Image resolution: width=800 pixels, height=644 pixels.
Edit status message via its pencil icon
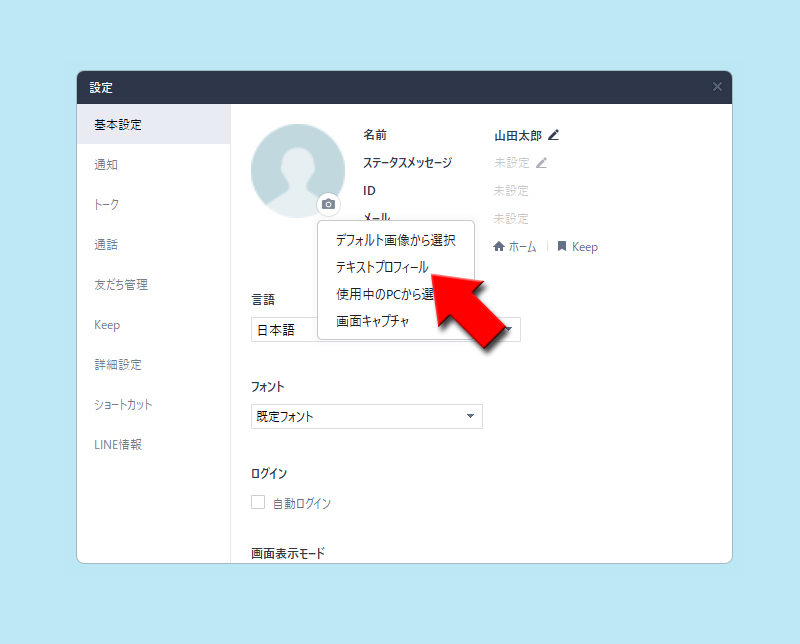coord(543,162)
